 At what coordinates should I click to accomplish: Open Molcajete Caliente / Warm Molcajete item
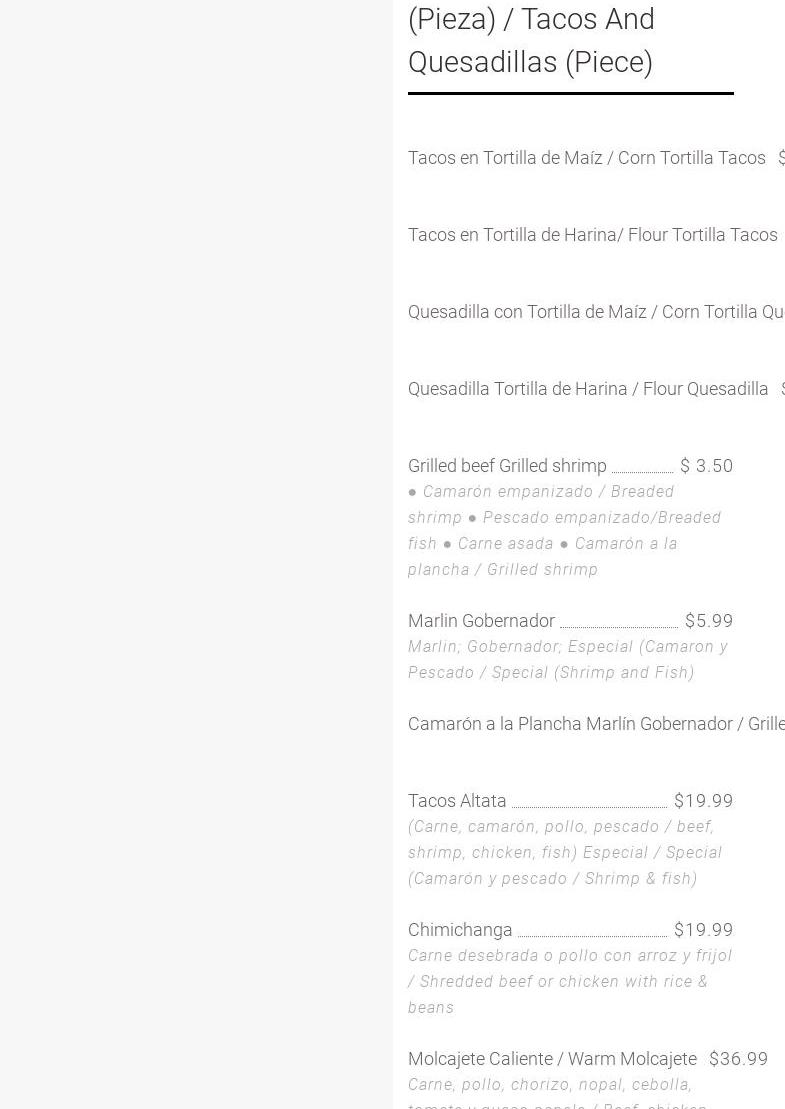point(552,1059)
